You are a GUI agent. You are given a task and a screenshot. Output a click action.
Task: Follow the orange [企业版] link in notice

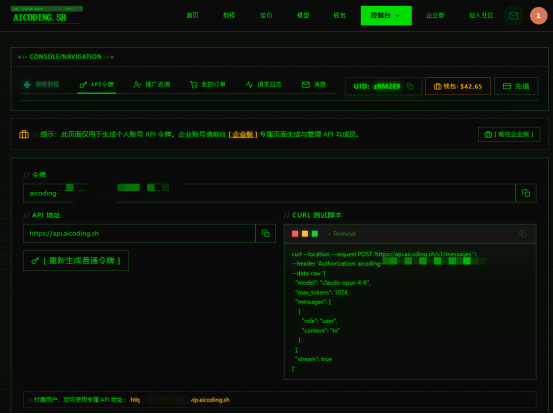tap(243, 134)
